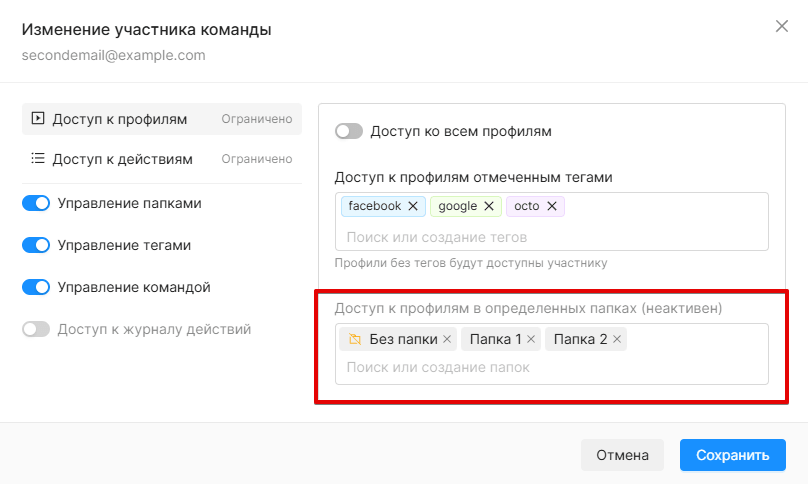Screen dimensions: 808x484
Task: Click the Профили без тегов hint text
Action: click(x=471, y=263)
